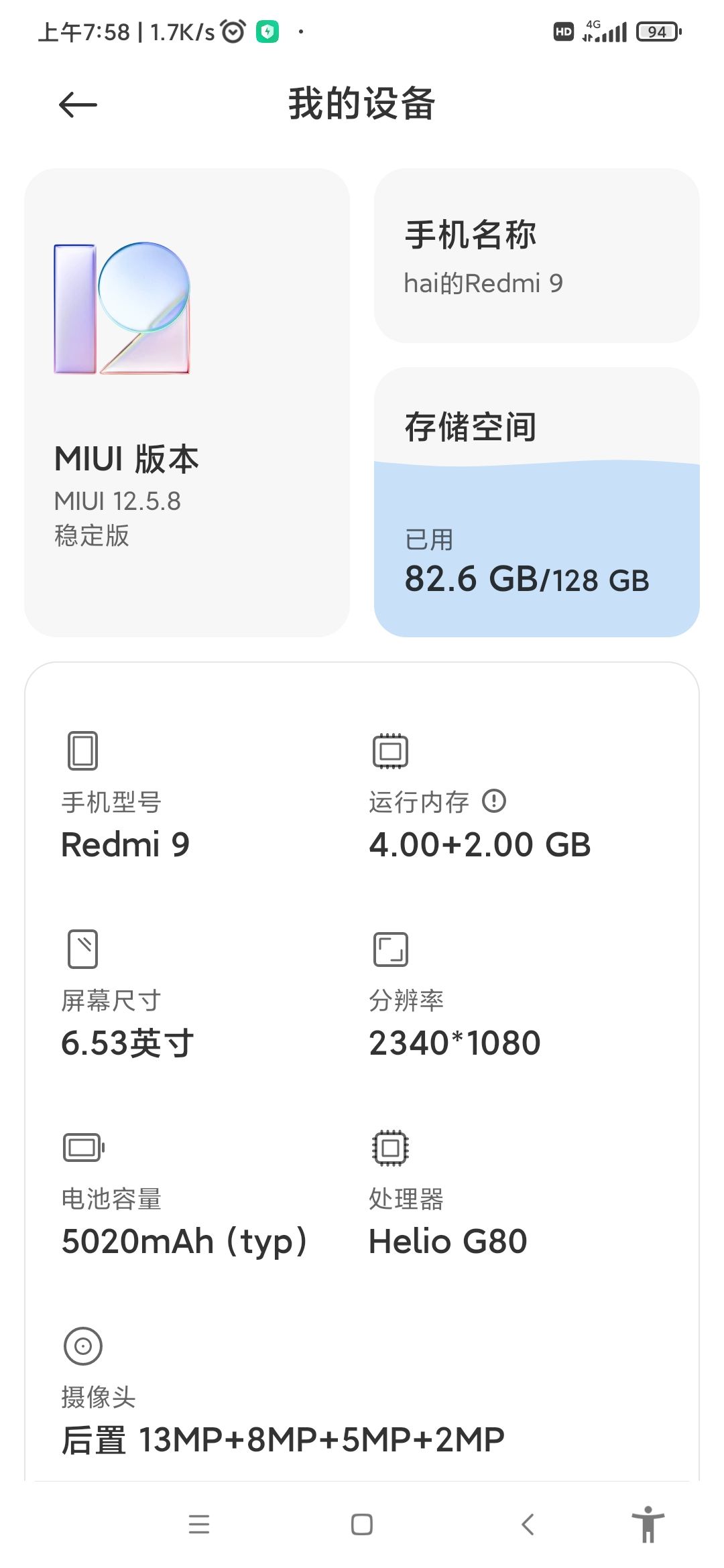Open the accessibility shortcut figure icon
The width and height of the screenshot is (724, 1568).
click(x=648, y=1524)
